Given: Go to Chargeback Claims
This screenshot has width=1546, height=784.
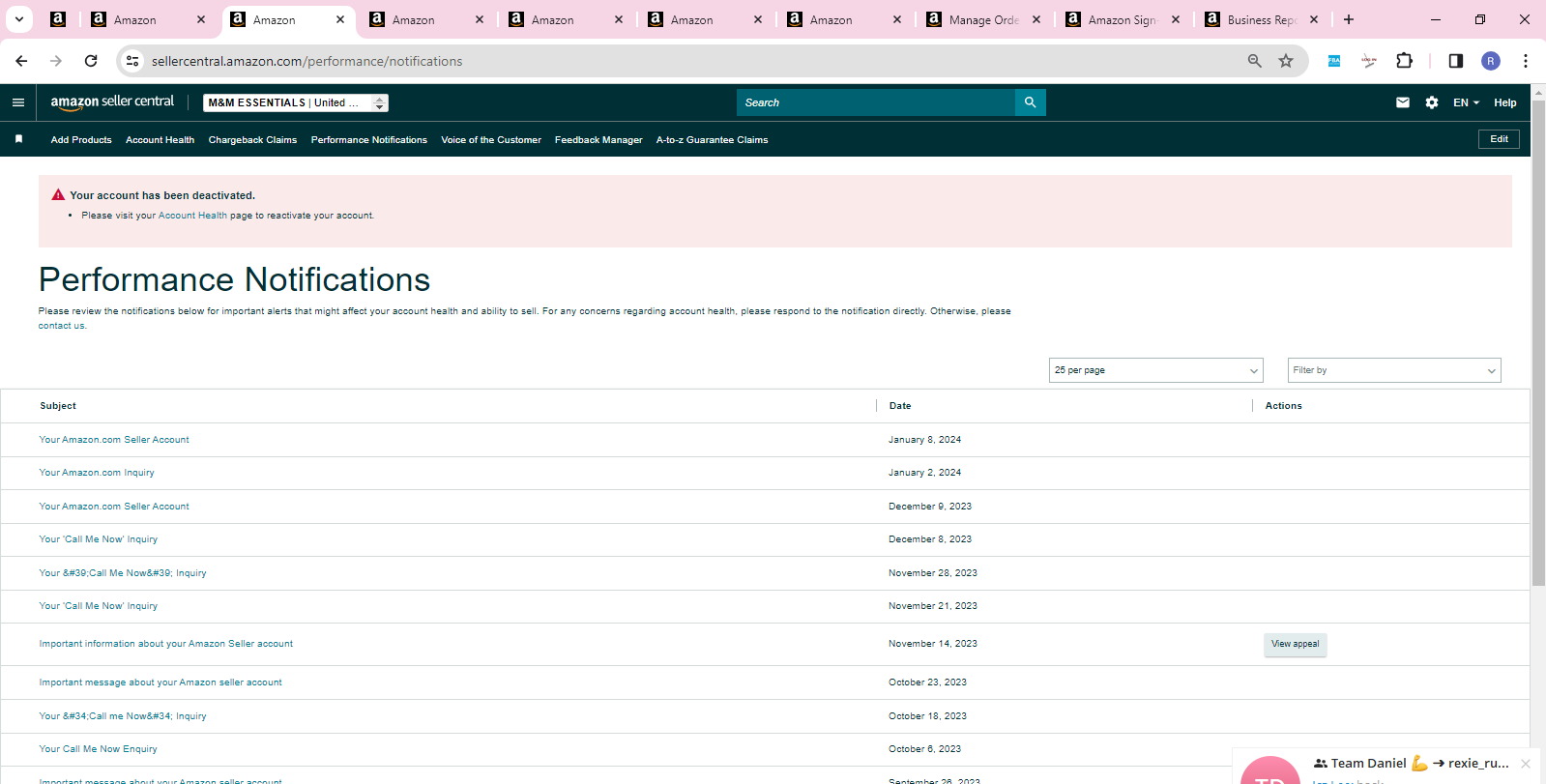Looking at the screenshot, I should [252, 140].
